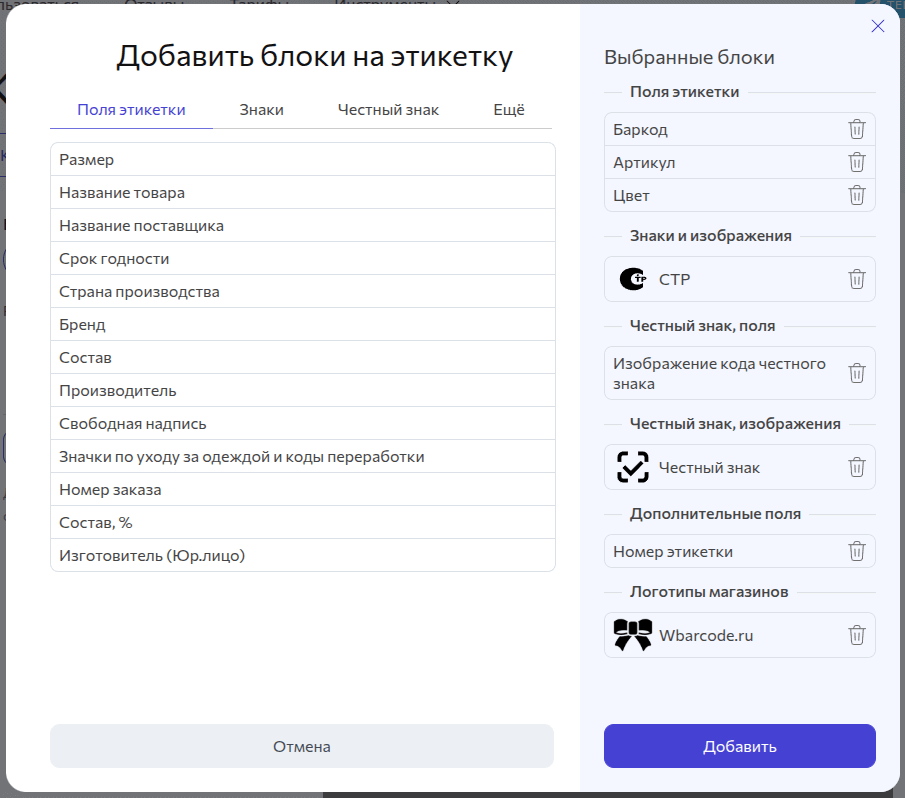Select the Поля этикетки tab
This screenshot has width=905, height=798.
[131, 110]
